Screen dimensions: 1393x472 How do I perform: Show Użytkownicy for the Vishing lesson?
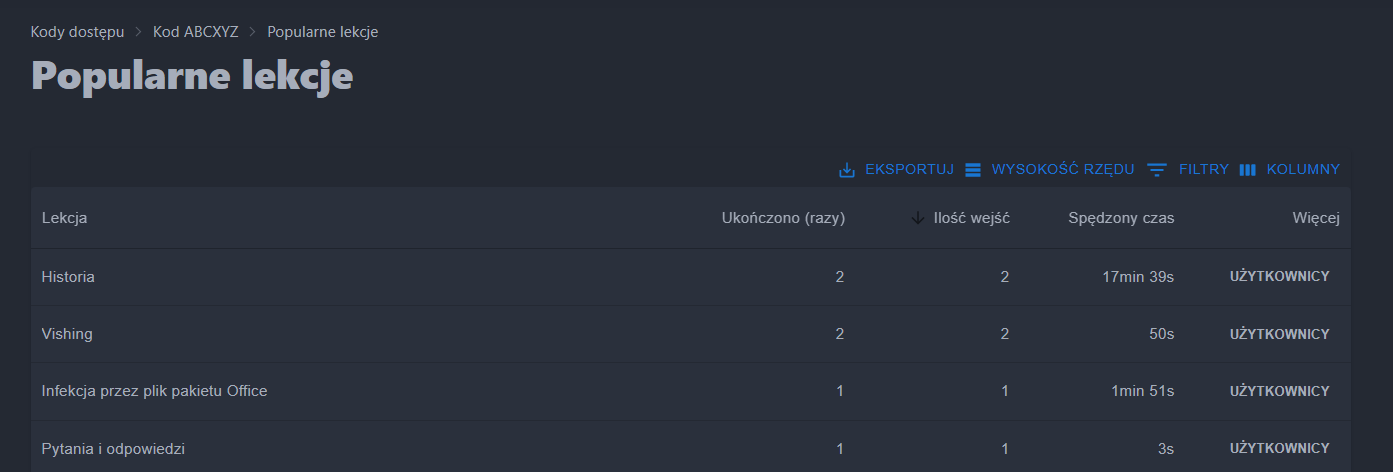(1279, 334)
